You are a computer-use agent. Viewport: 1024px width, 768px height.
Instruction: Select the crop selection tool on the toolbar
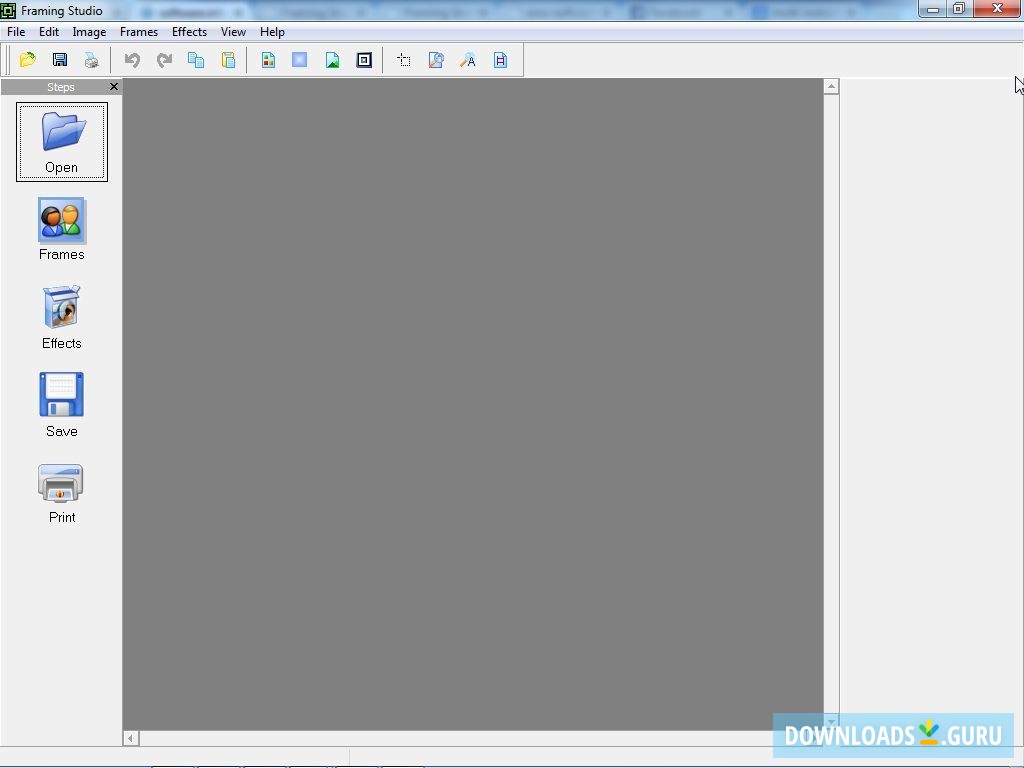click(x=404, y=59)
